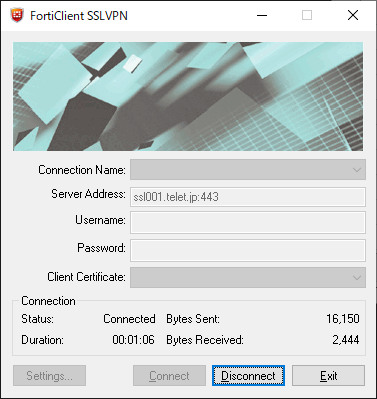Click the bytes received value '2,444'

[346, 340]
